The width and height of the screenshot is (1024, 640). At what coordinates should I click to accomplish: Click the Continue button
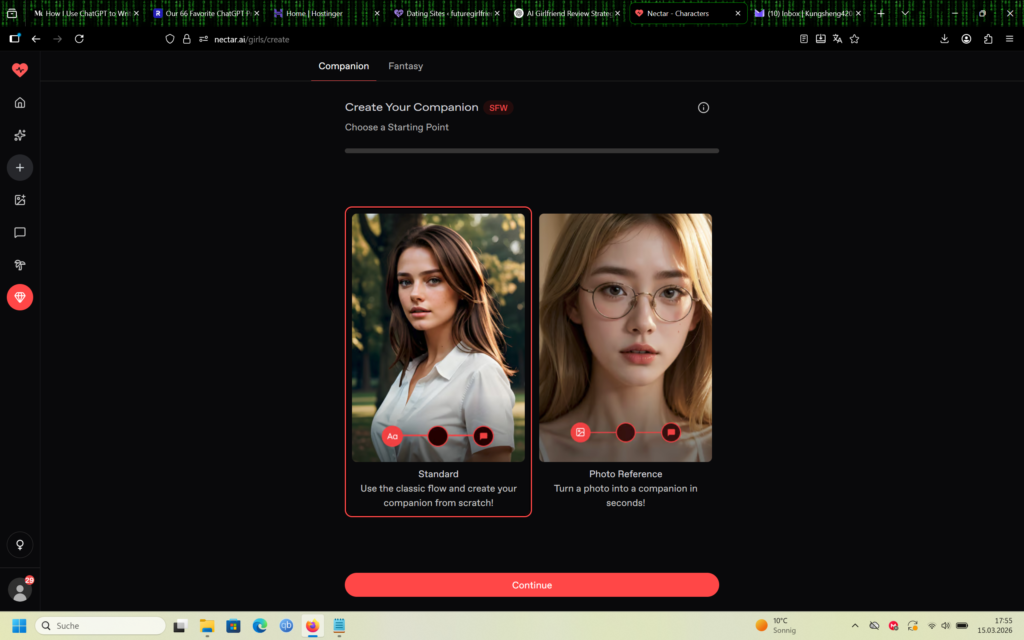(531, 585)
